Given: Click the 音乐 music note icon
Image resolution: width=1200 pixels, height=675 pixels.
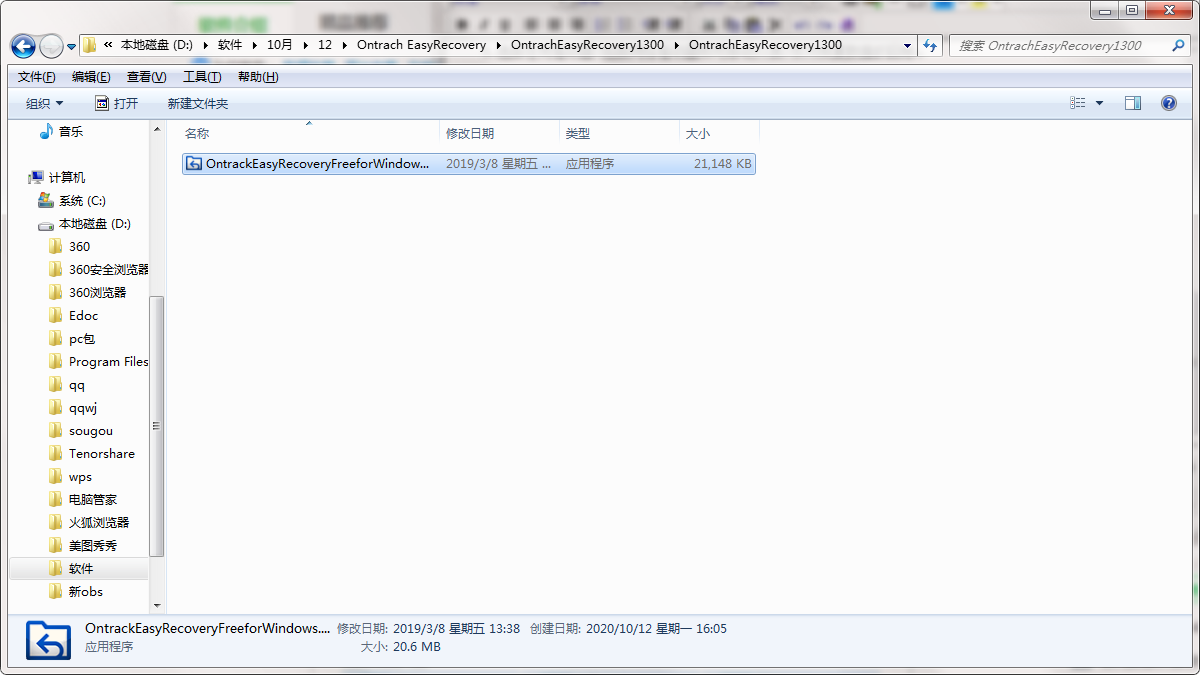Looking at the screenshot, I should (x=46, y=131).
